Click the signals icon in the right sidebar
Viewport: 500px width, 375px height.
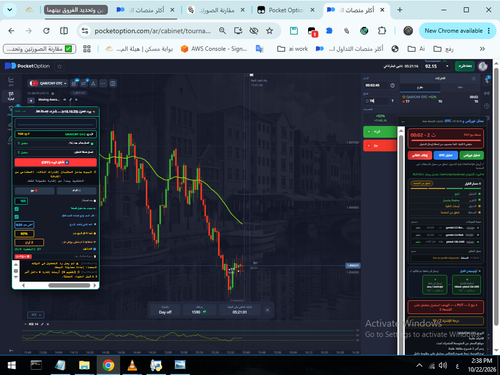(x=487, y=93)
